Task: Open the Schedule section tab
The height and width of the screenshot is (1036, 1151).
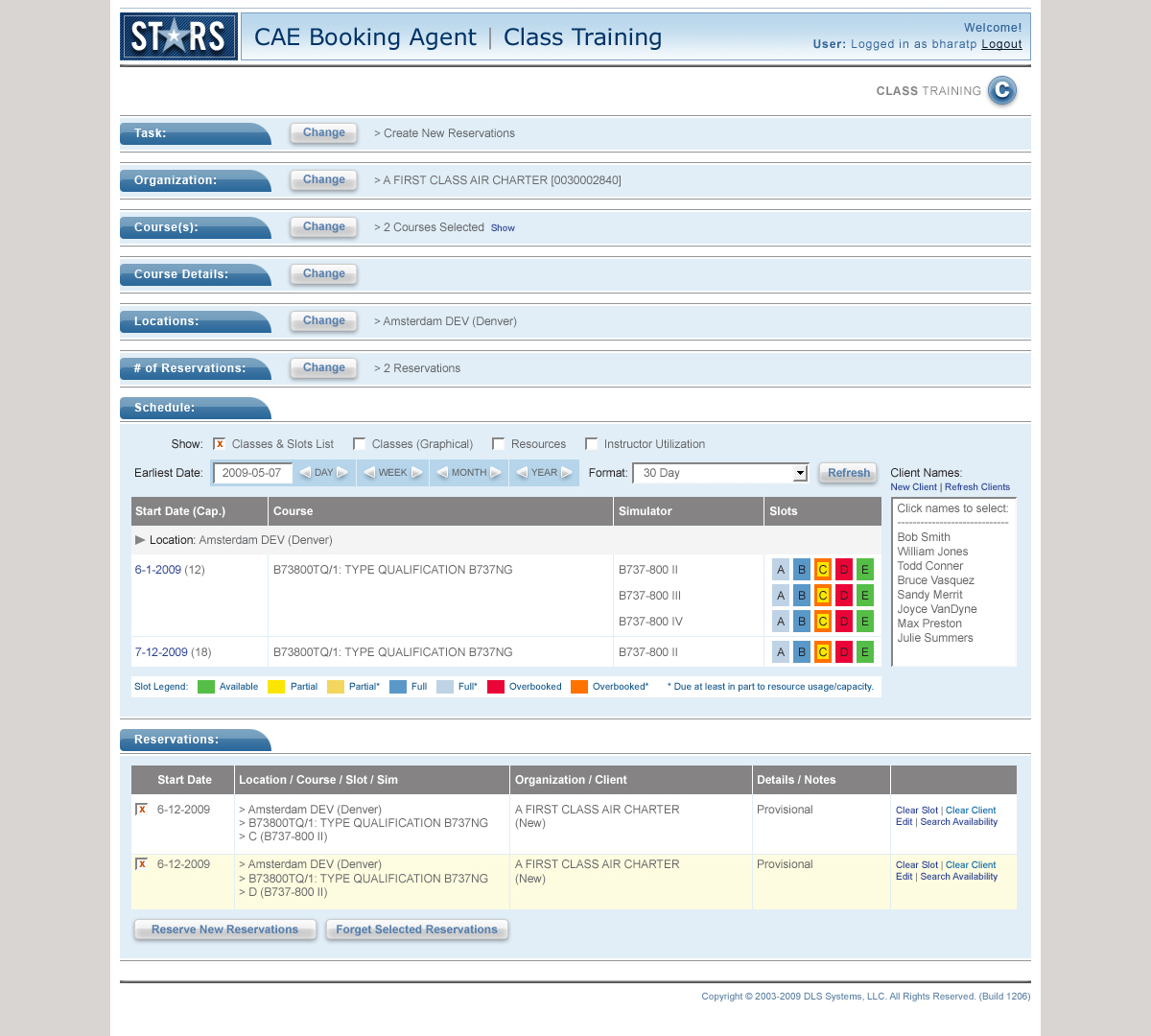Action: click(195, 408)
